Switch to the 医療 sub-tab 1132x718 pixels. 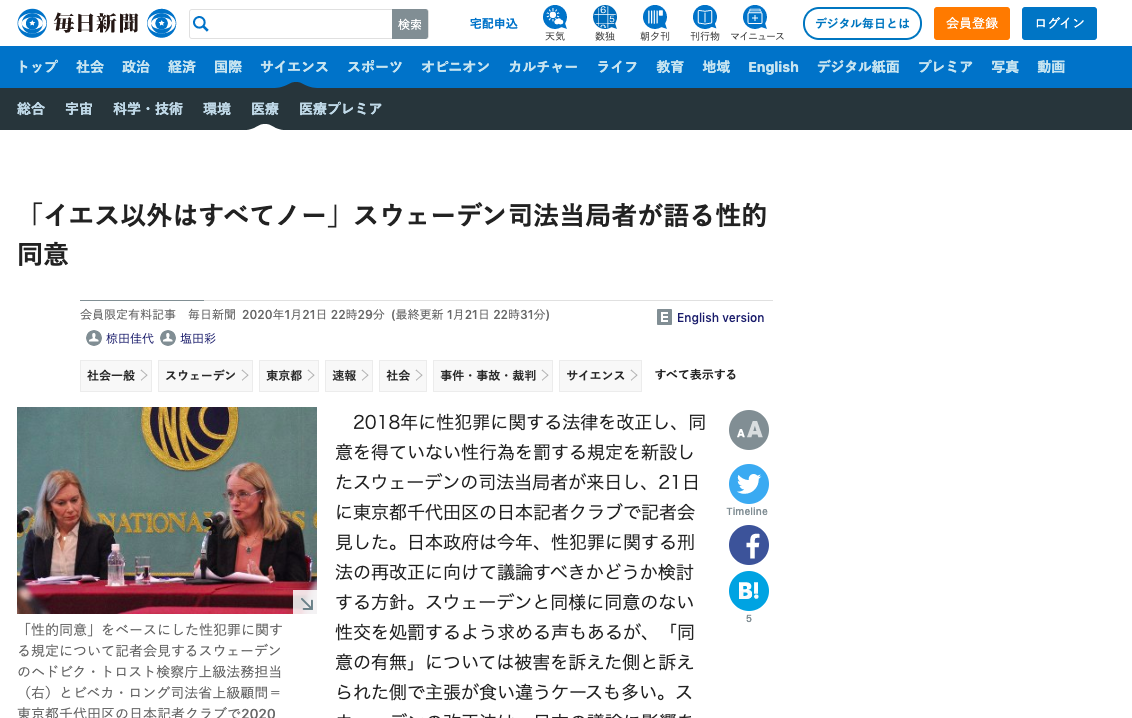tap(265, 109)
